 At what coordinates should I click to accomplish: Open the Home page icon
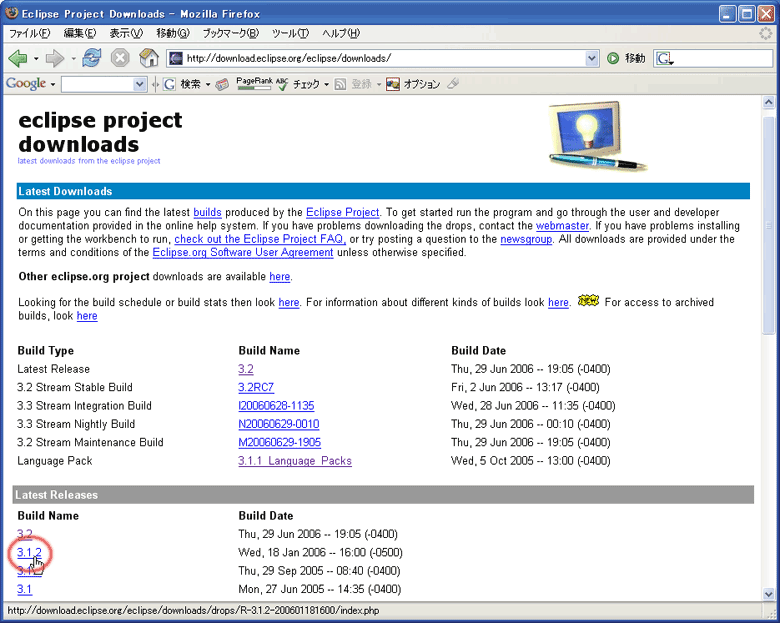click(149, 58)
